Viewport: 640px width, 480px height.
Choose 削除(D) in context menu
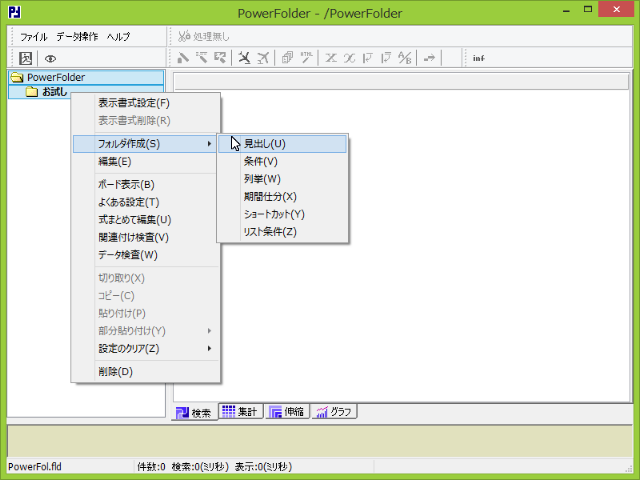146,372
